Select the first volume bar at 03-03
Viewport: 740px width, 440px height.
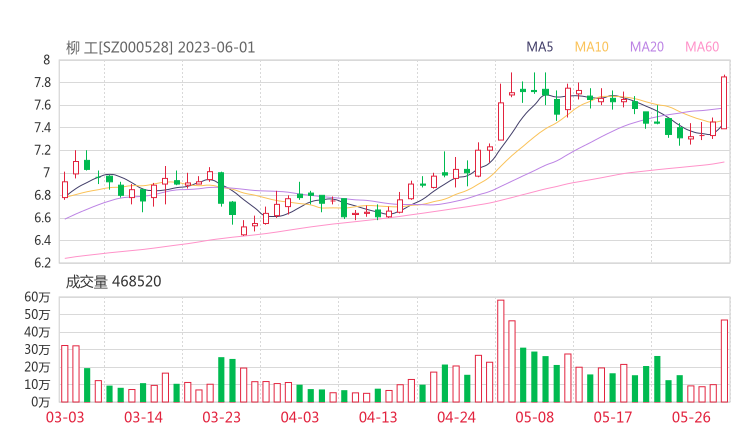(x=65, y=374)
